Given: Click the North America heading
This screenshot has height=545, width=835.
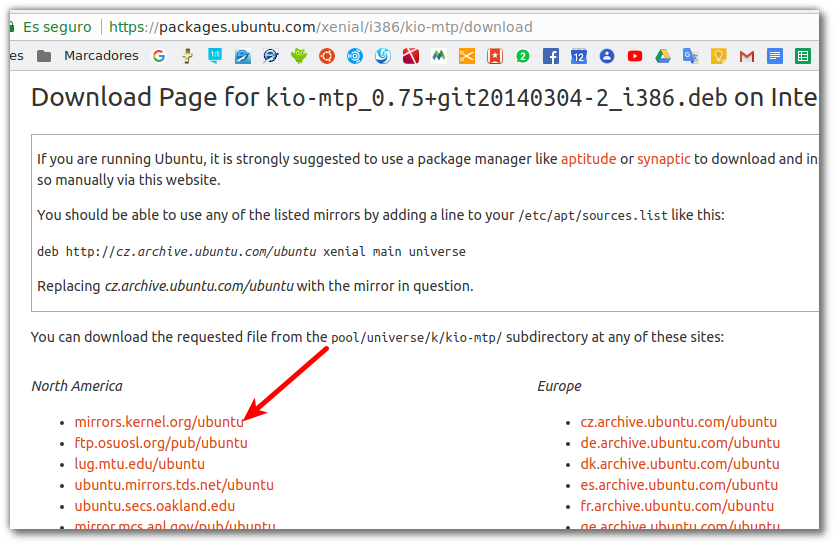Looking at the screenshot, I should [77, 386].
